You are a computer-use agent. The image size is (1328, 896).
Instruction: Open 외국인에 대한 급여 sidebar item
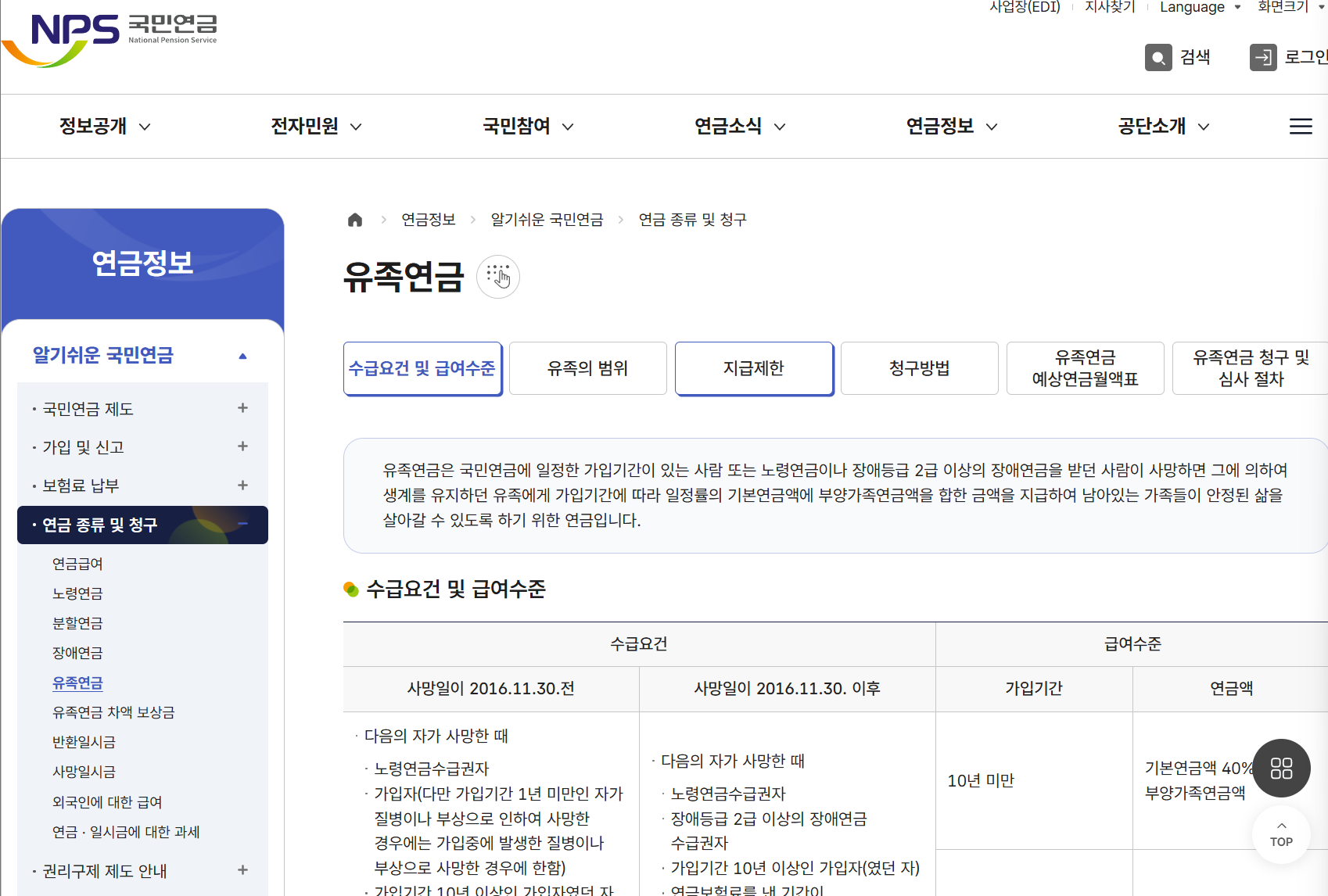pos(107,802)
